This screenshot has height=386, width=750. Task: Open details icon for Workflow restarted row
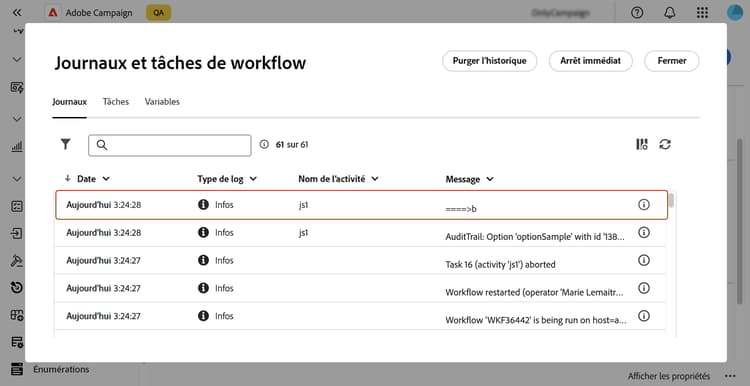click(644, 288)
